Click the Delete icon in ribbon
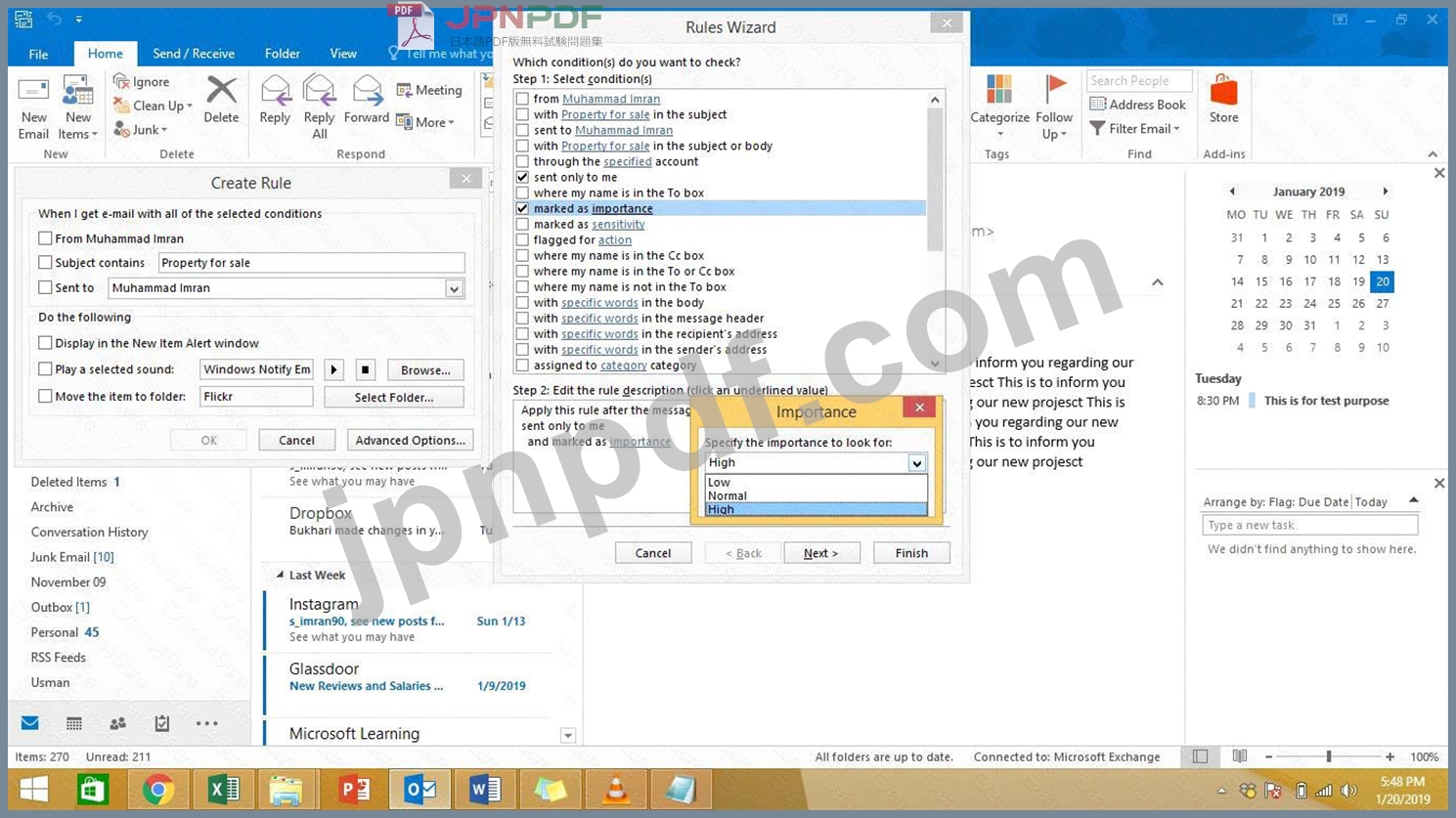 click(x=221, y=92)
